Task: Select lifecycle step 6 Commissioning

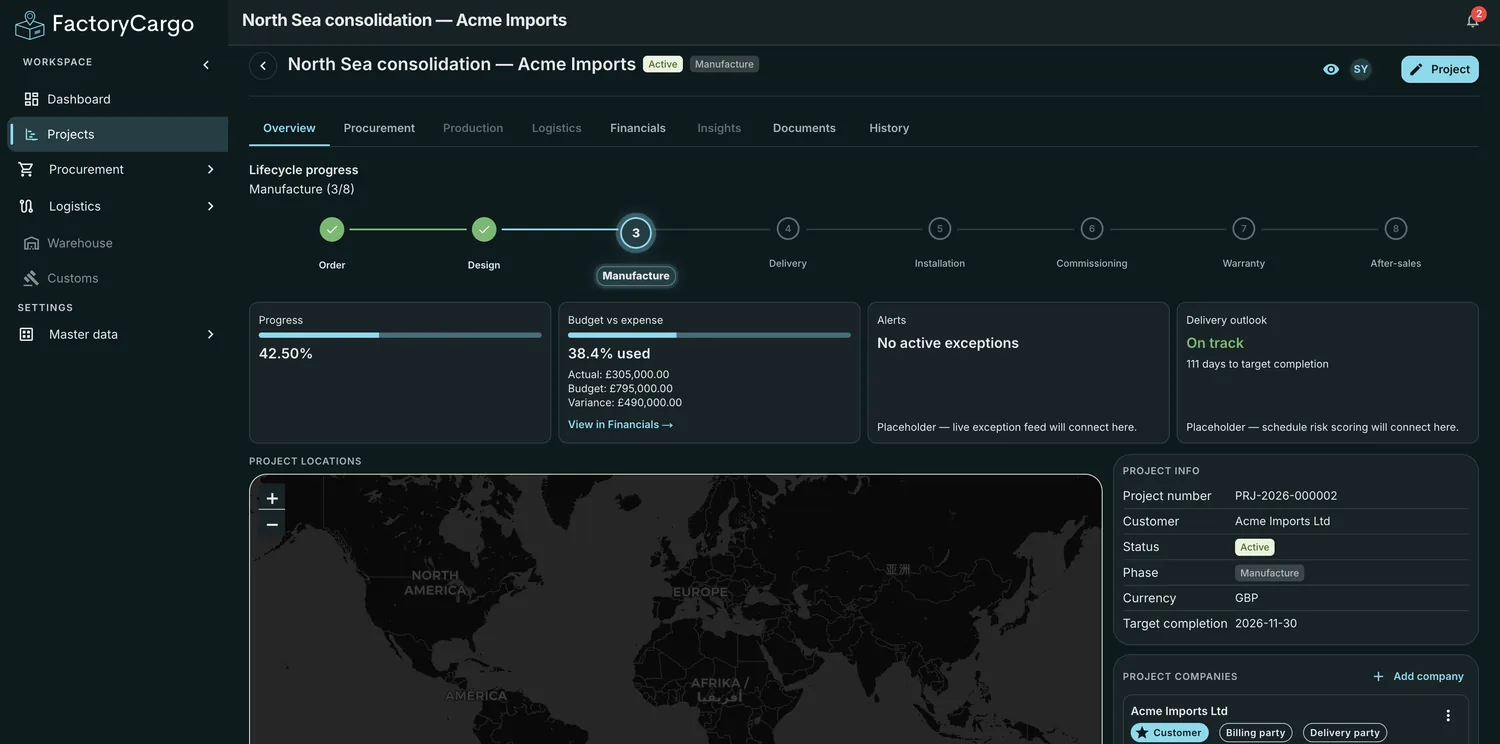Action: point(1092,229)
